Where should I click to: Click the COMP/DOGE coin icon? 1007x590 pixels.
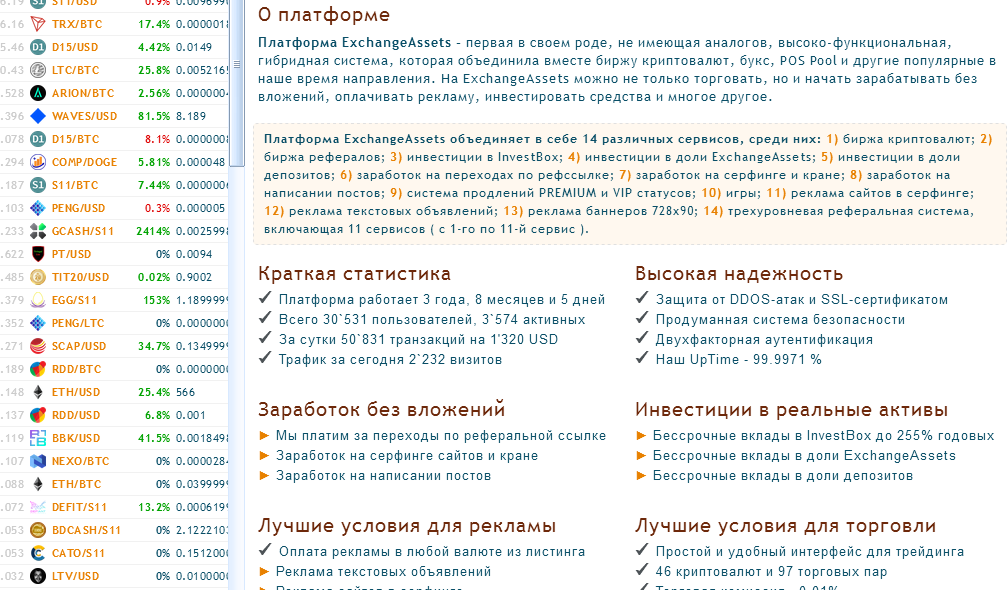(38, 162)
